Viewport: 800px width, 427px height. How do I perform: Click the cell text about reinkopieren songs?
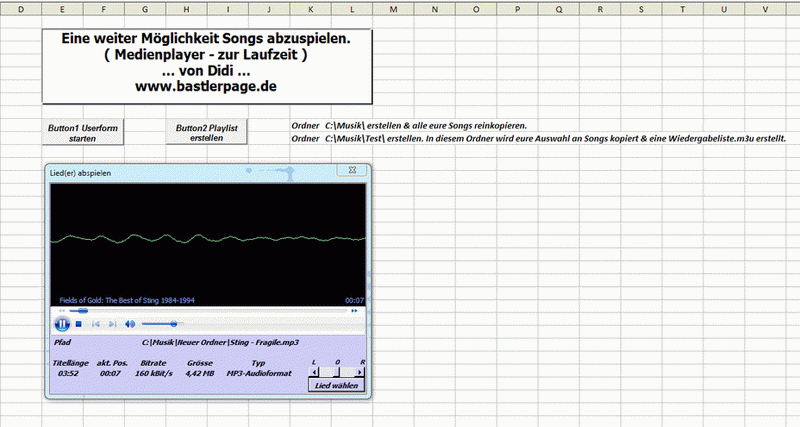pos(409,125)
